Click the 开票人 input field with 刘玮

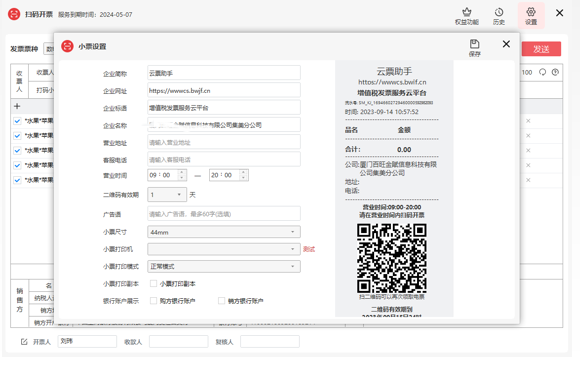click(87, 342)
